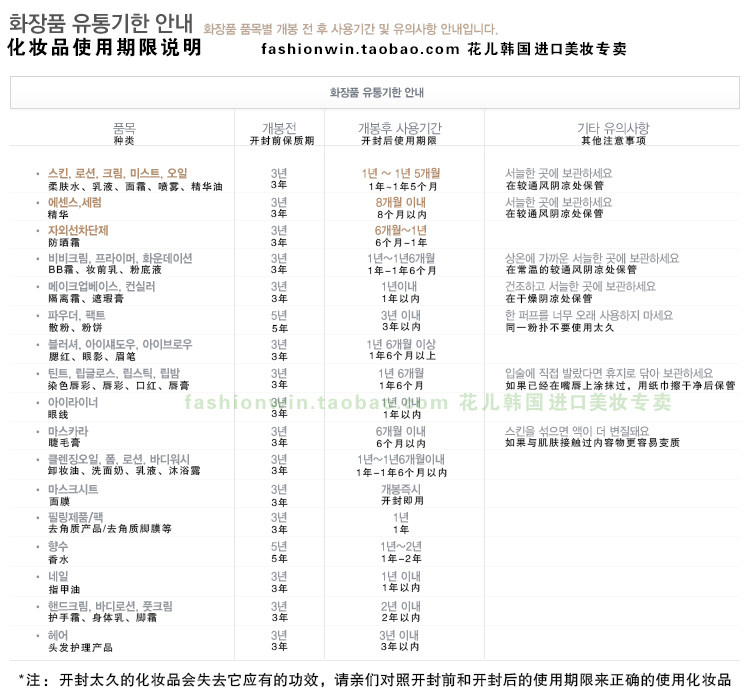Image resolution: width=750 pixels, height=700 pixels.
Task: Click "卸妆油、洗面奶、乳液、沐浴露" row label
Action: click(x=124, y=471)
